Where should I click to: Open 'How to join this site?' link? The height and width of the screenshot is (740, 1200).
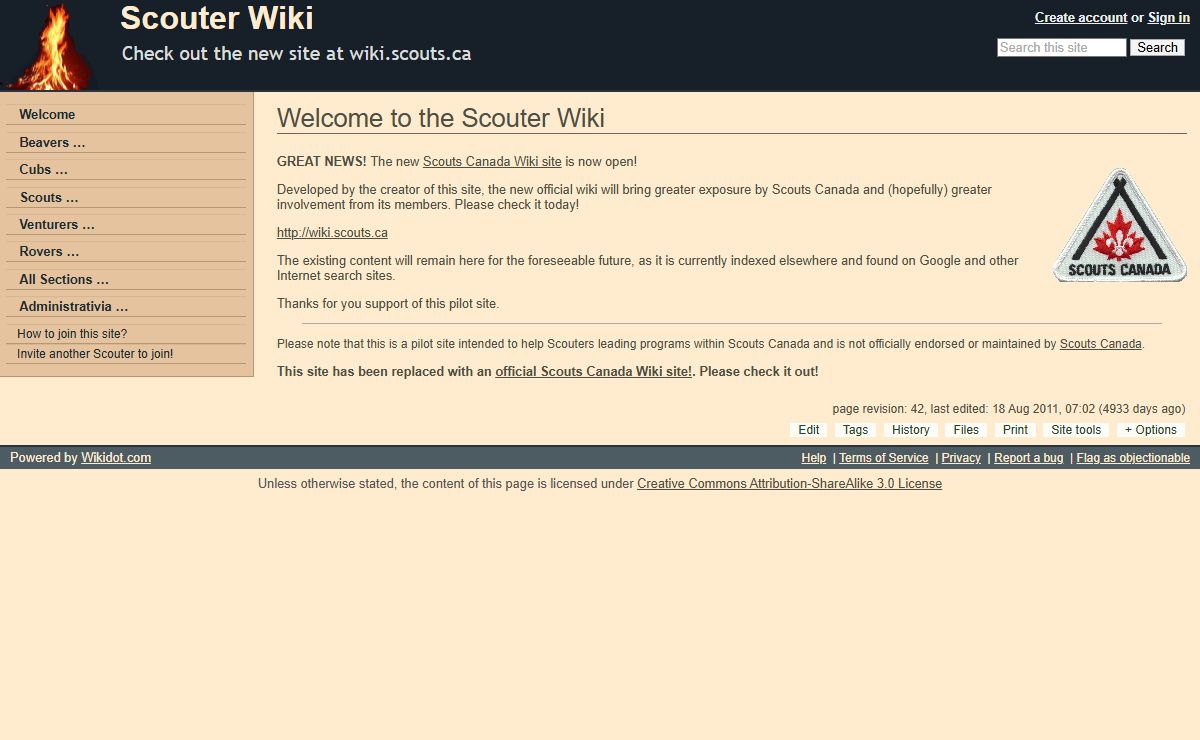point(72,334)
